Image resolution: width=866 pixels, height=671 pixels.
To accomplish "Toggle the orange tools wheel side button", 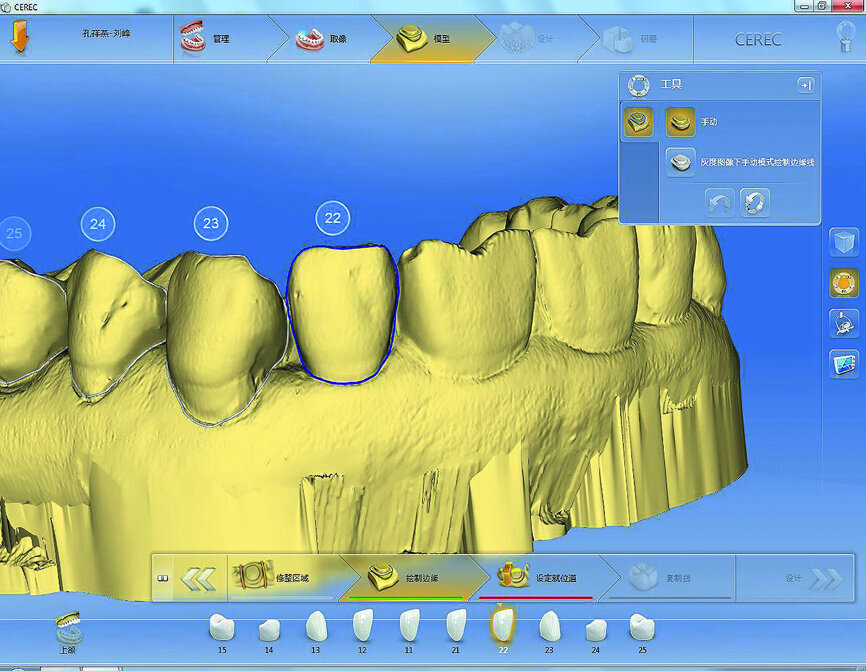I will tap(844, 283).
